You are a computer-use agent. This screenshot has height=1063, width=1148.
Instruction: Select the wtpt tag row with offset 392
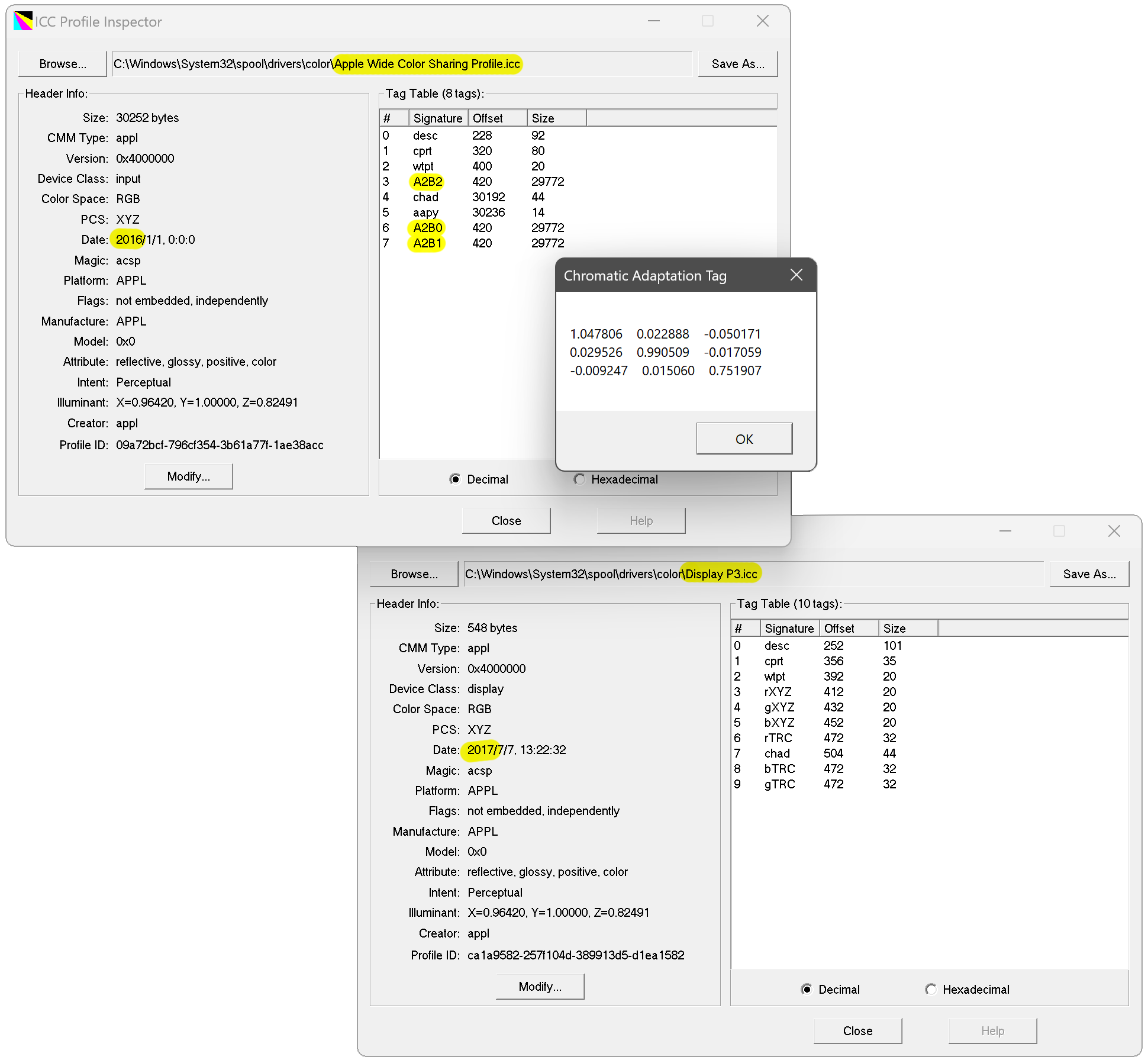[930, 677]
